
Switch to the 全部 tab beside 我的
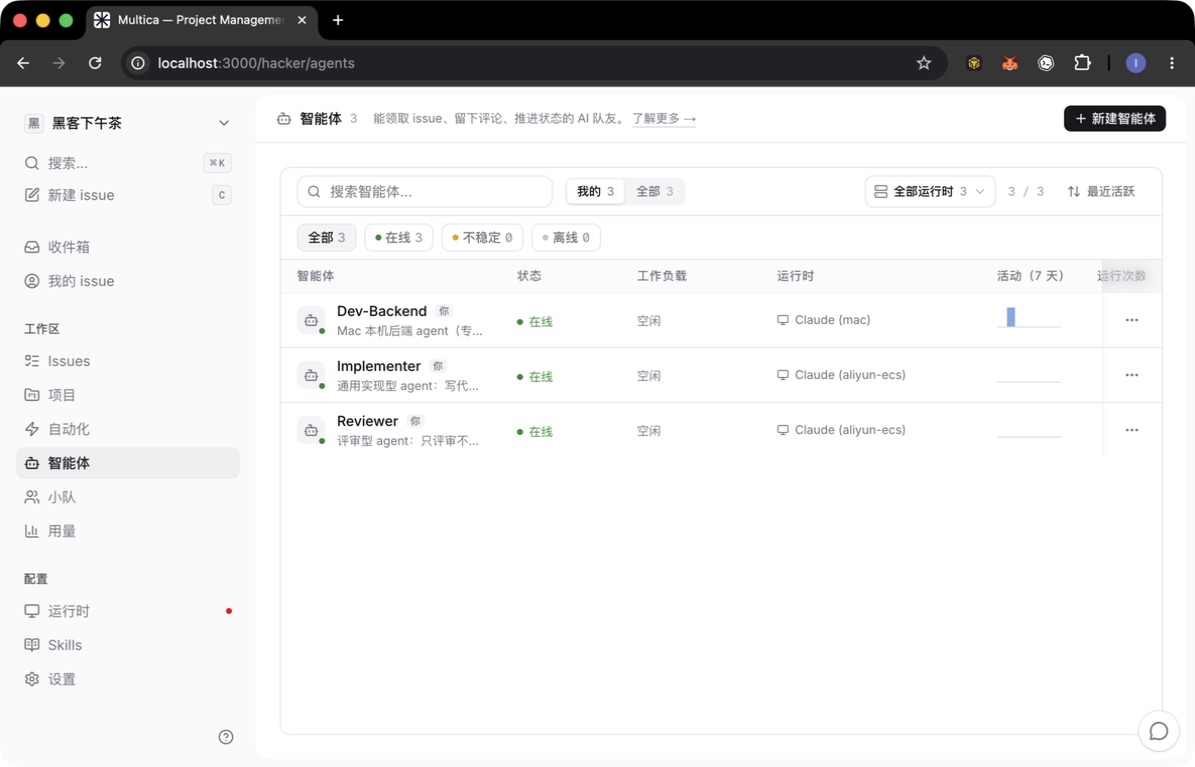tap(655, 191)
